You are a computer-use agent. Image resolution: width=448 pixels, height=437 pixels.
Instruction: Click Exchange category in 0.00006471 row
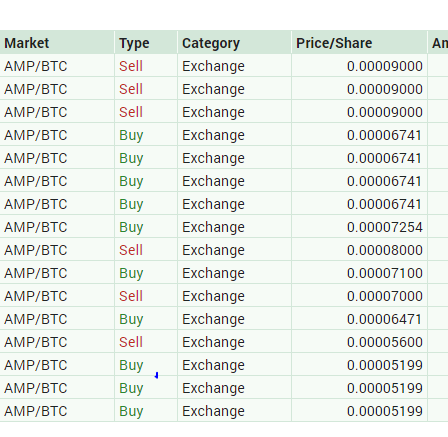click(x=213, y=319)
